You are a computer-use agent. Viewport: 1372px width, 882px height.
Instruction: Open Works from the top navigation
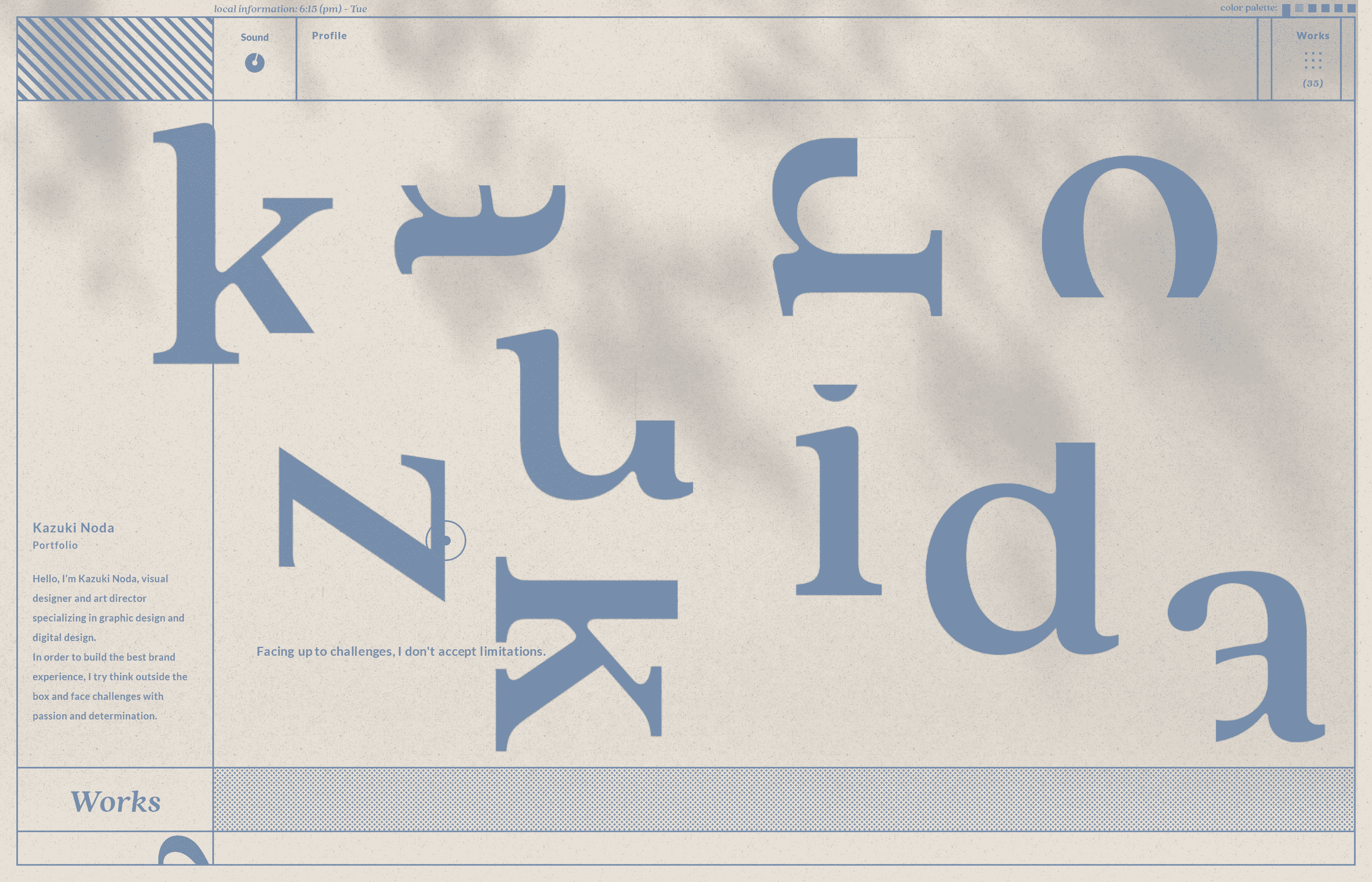click(1312, 36)
